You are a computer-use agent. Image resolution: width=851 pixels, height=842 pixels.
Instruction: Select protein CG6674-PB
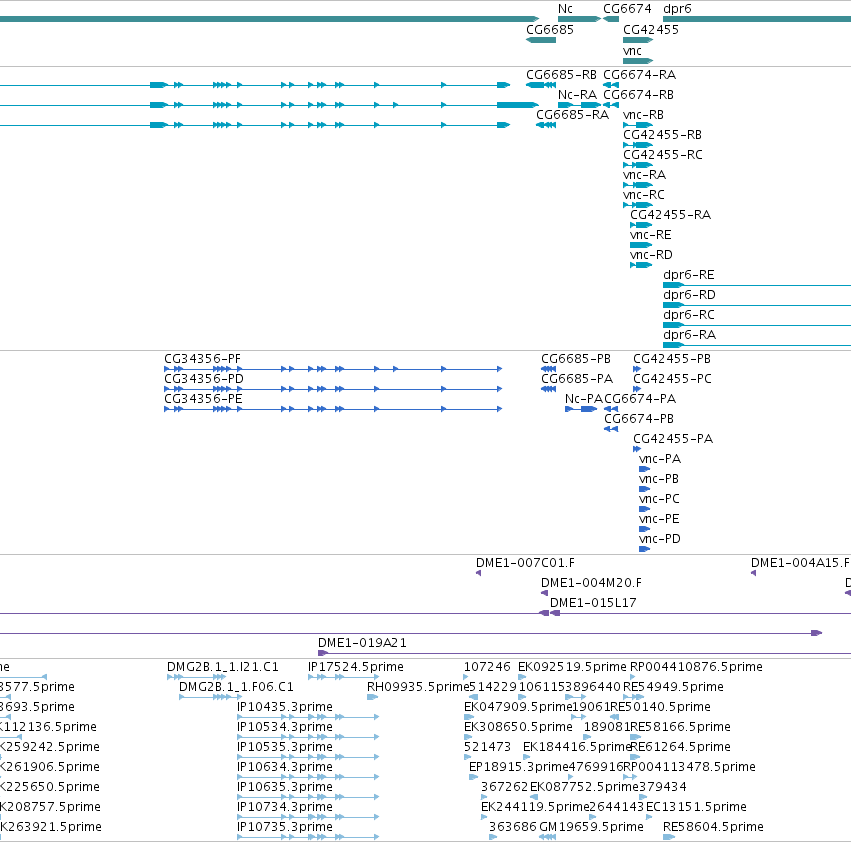coord(638,420)
